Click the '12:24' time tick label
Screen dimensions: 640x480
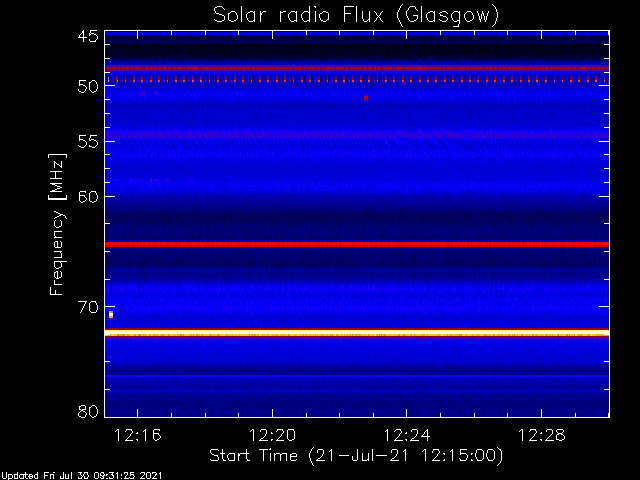(x=407, y=435)
